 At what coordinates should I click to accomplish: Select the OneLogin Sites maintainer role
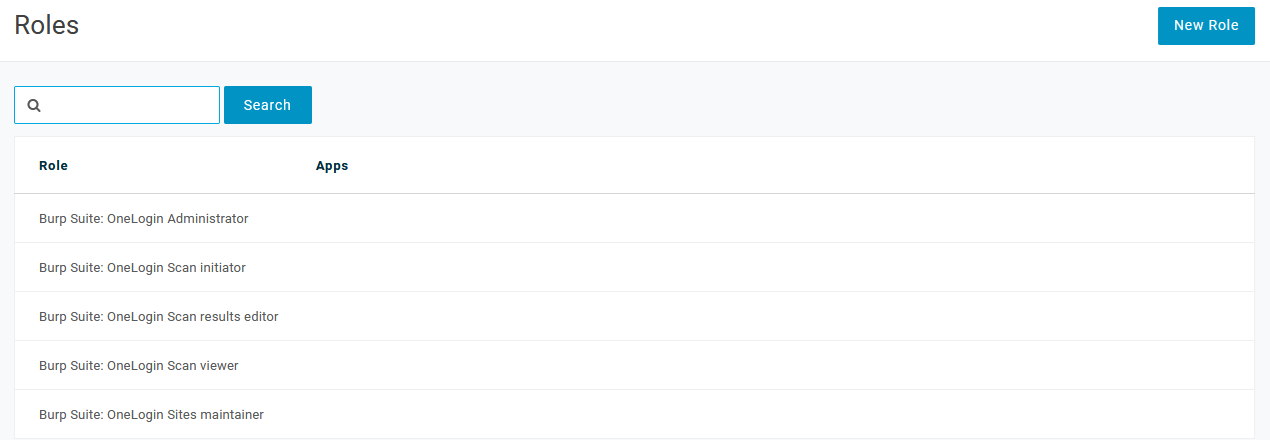[x=151, y=414]
